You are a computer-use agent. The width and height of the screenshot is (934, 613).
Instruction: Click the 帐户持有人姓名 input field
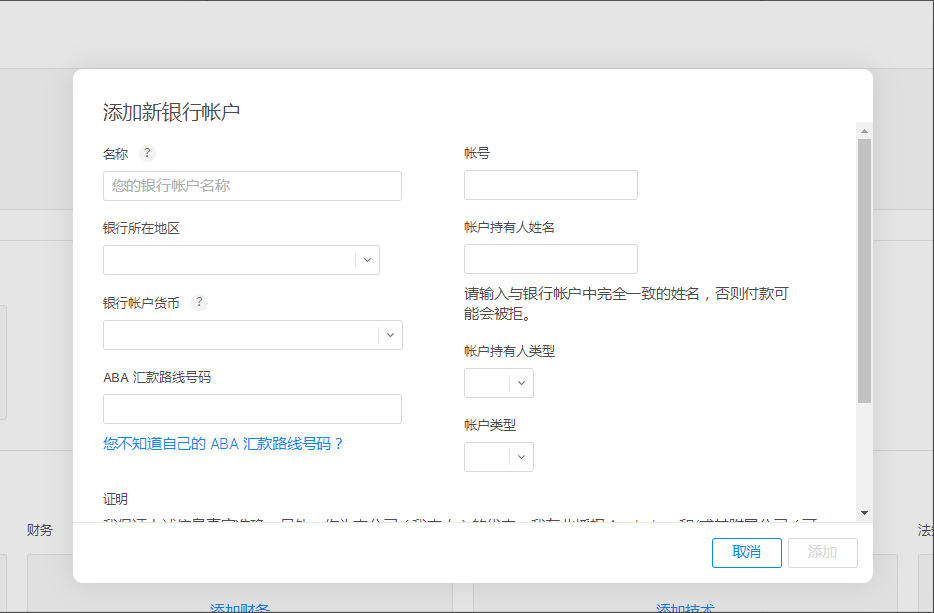coord(551,259)
